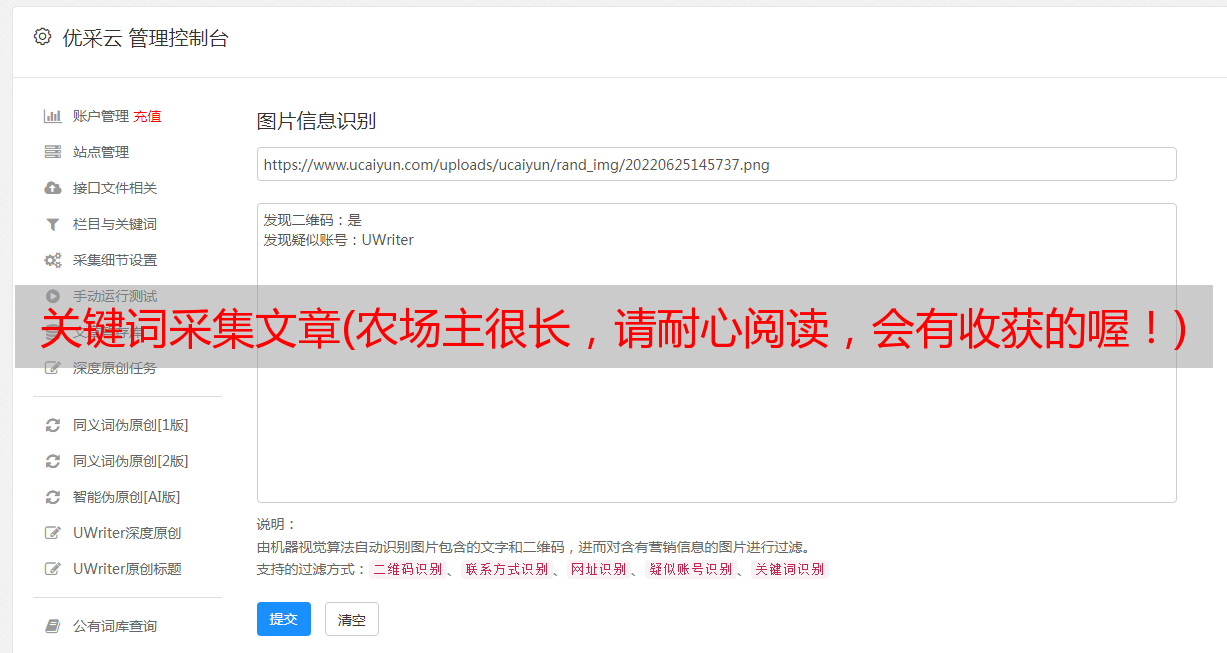The image size is (1227, 653).
Task: Click the 发现疑似账号：UWriter result line
Action: pos(339,240)
